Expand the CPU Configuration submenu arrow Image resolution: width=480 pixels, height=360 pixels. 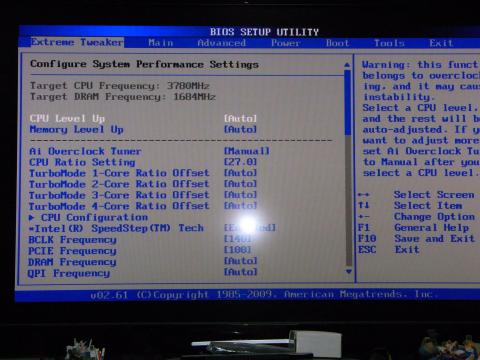point(32,218)
